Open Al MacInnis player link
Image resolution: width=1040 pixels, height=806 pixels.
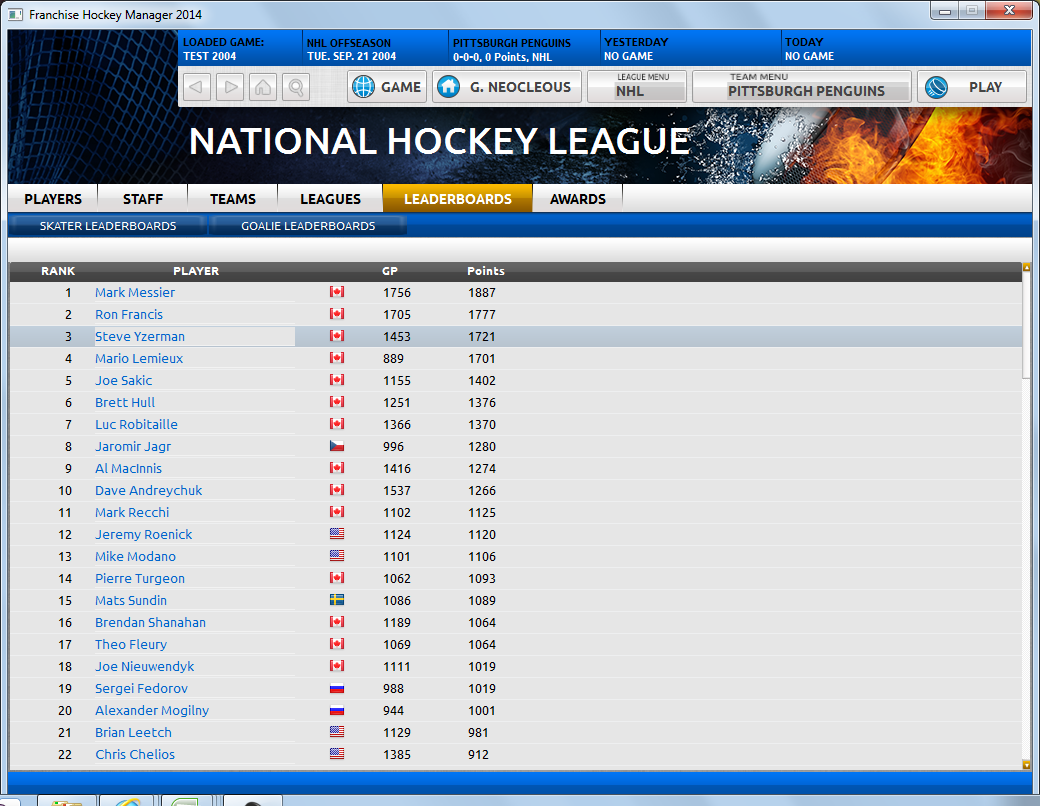(x=128, y=468)
